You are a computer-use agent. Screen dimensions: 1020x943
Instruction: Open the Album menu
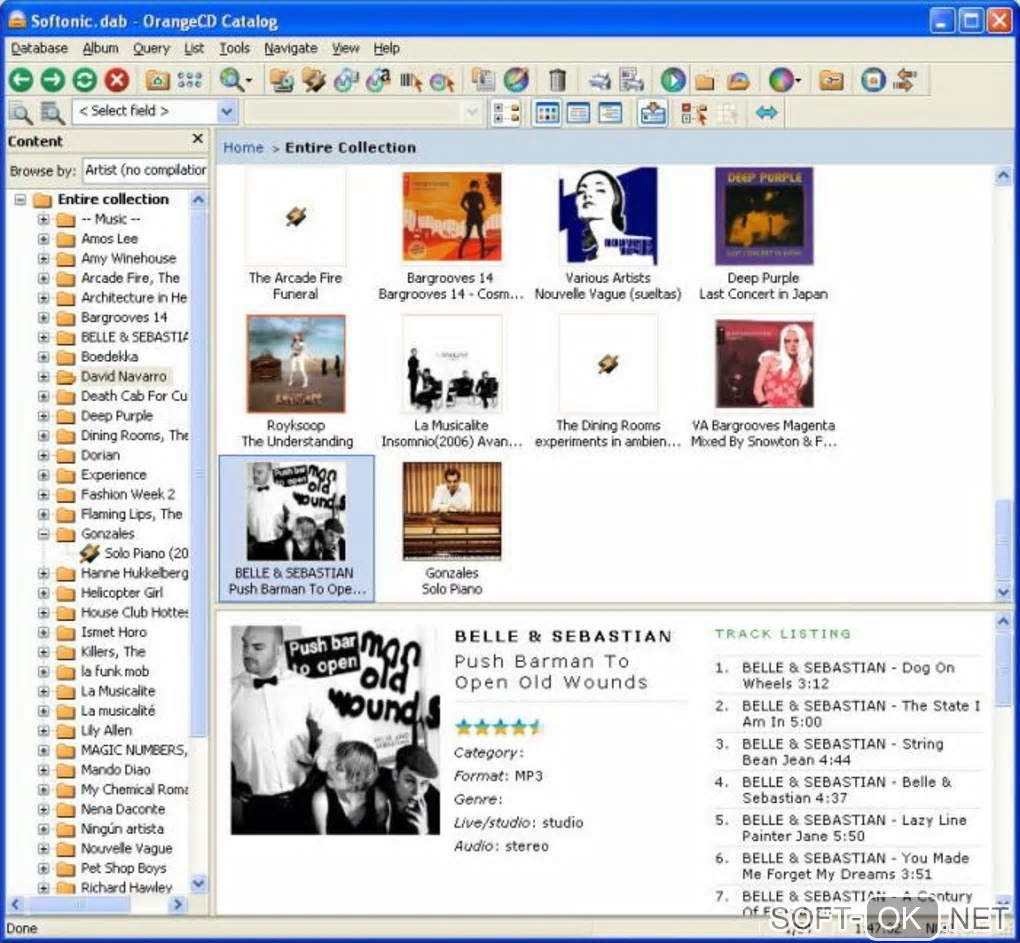(100, 48)
